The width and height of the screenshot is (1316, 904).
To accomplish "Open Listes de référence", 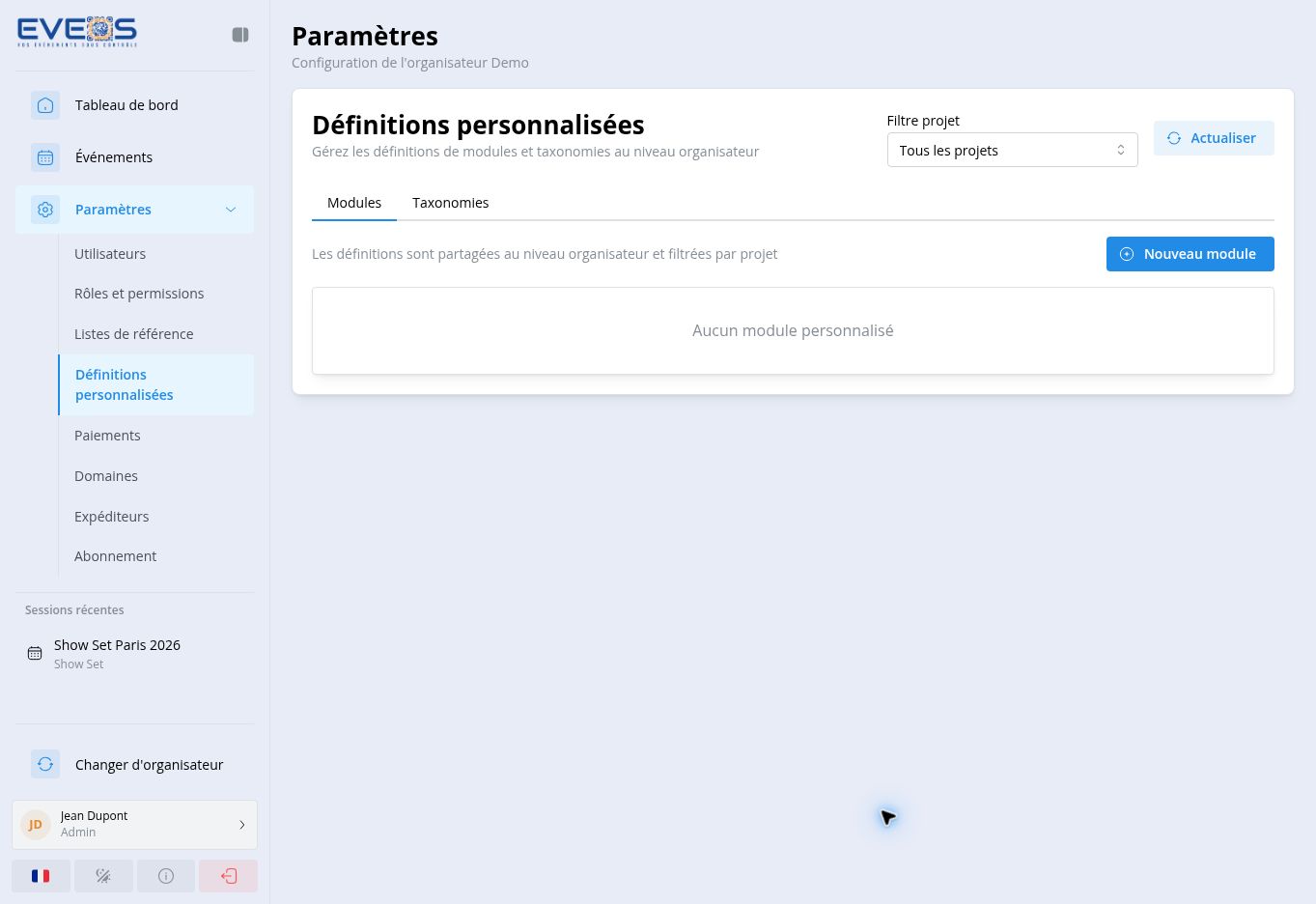I will [x=155, y=334].
